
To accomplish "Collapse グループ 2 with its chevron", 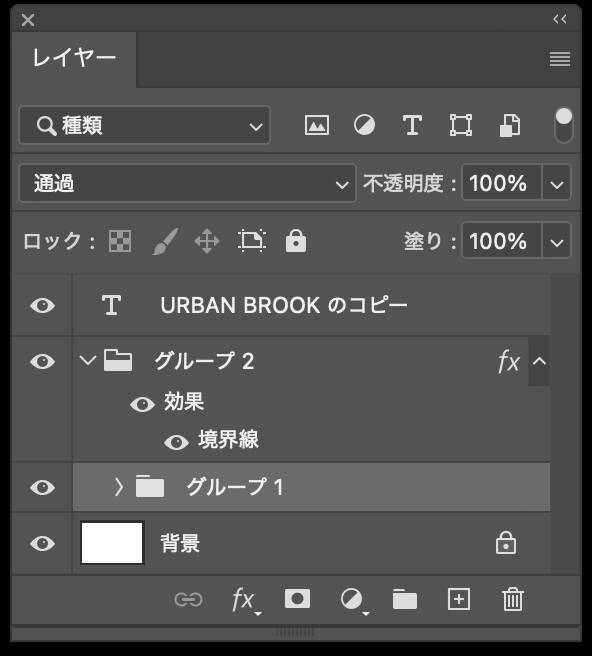I will click(x=88, y=361).
